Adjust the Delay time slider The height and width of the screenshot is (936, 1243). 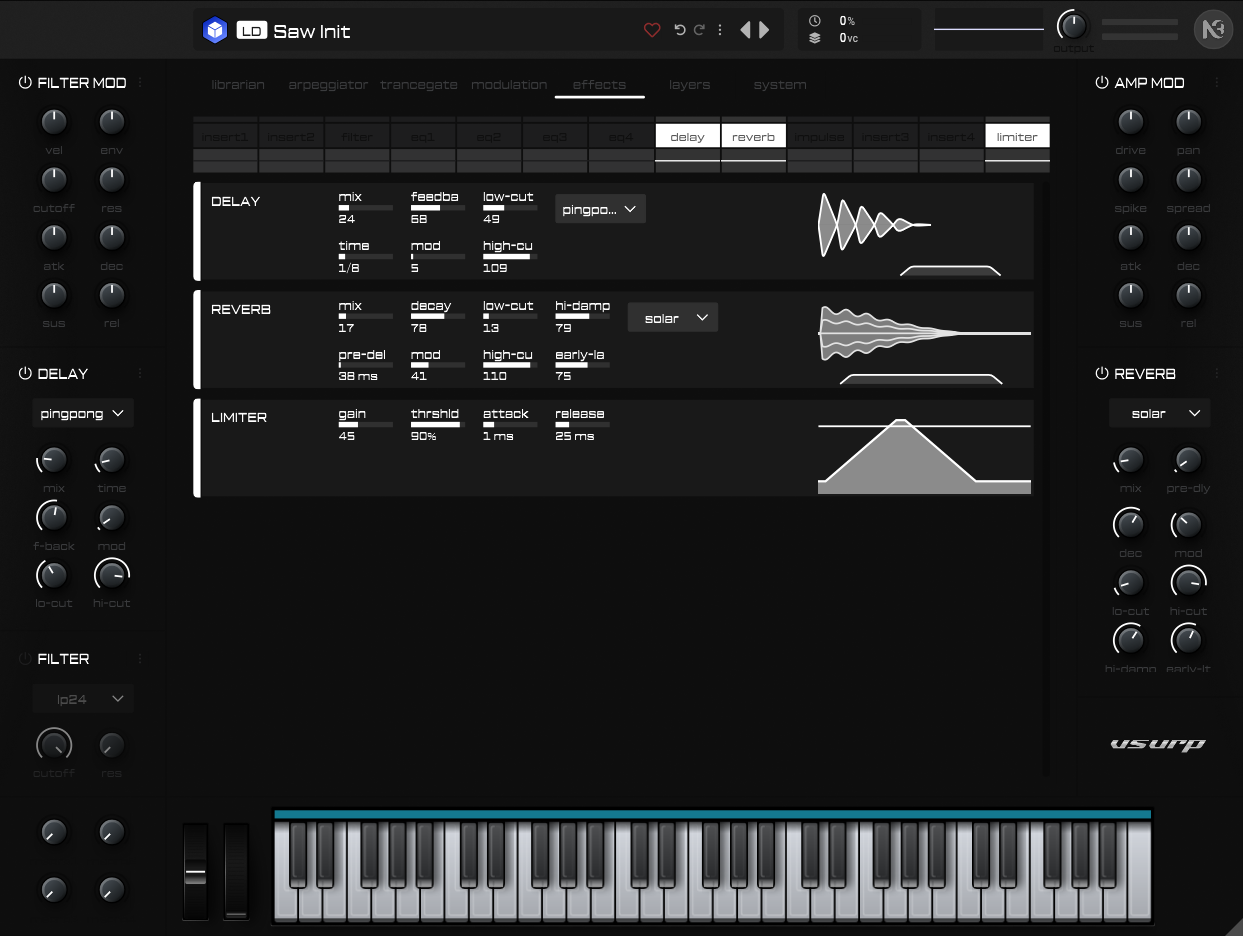coord(366,257)
